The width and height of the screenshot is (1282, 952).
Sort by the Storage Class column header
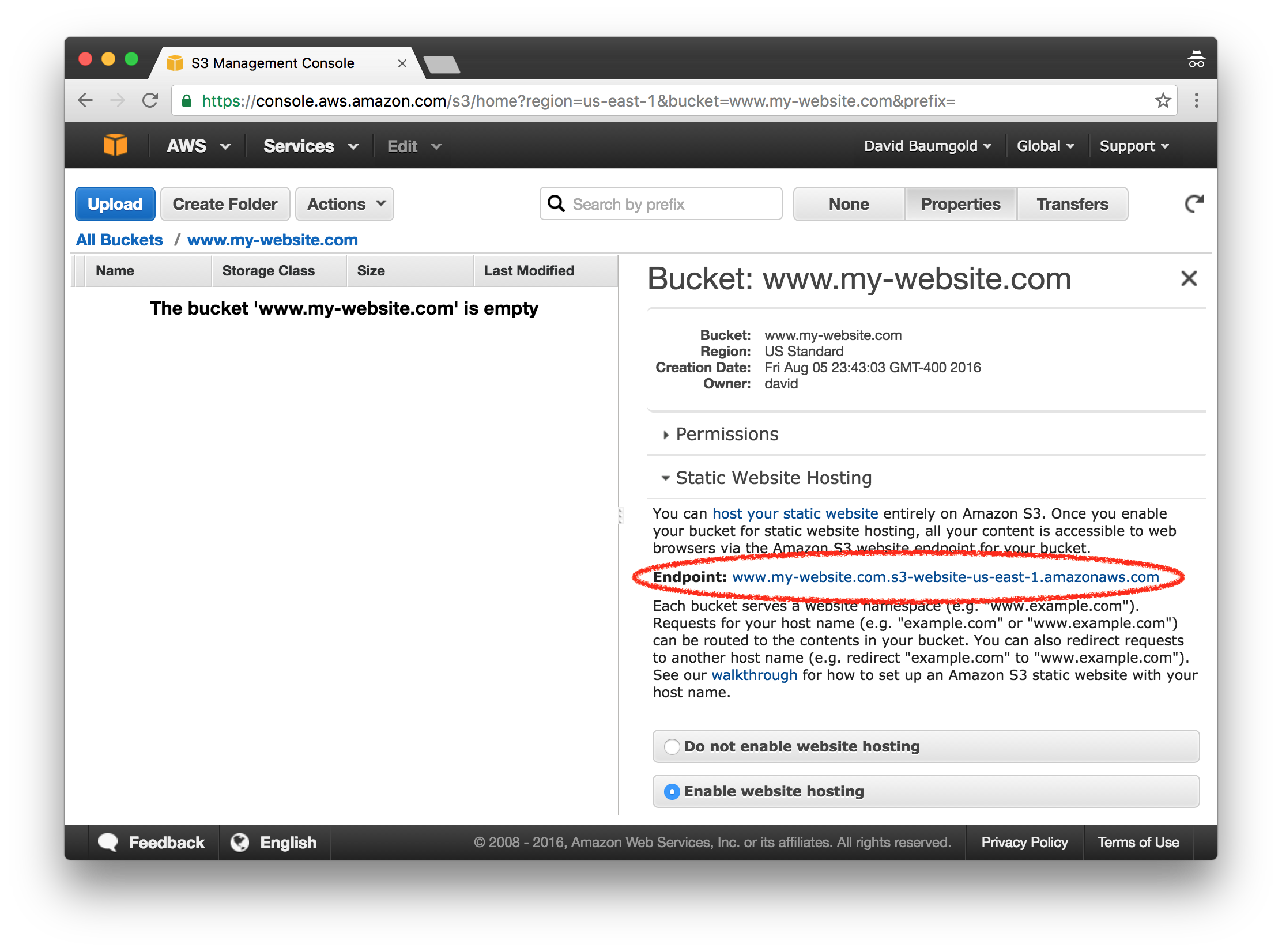click(280, 271)
